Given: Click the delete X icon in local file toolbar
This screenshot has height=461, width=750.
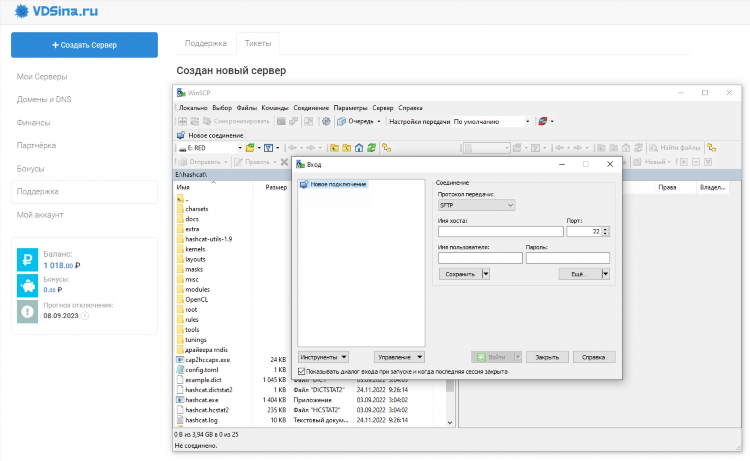Looking at the screenshot, I should 284,162.
